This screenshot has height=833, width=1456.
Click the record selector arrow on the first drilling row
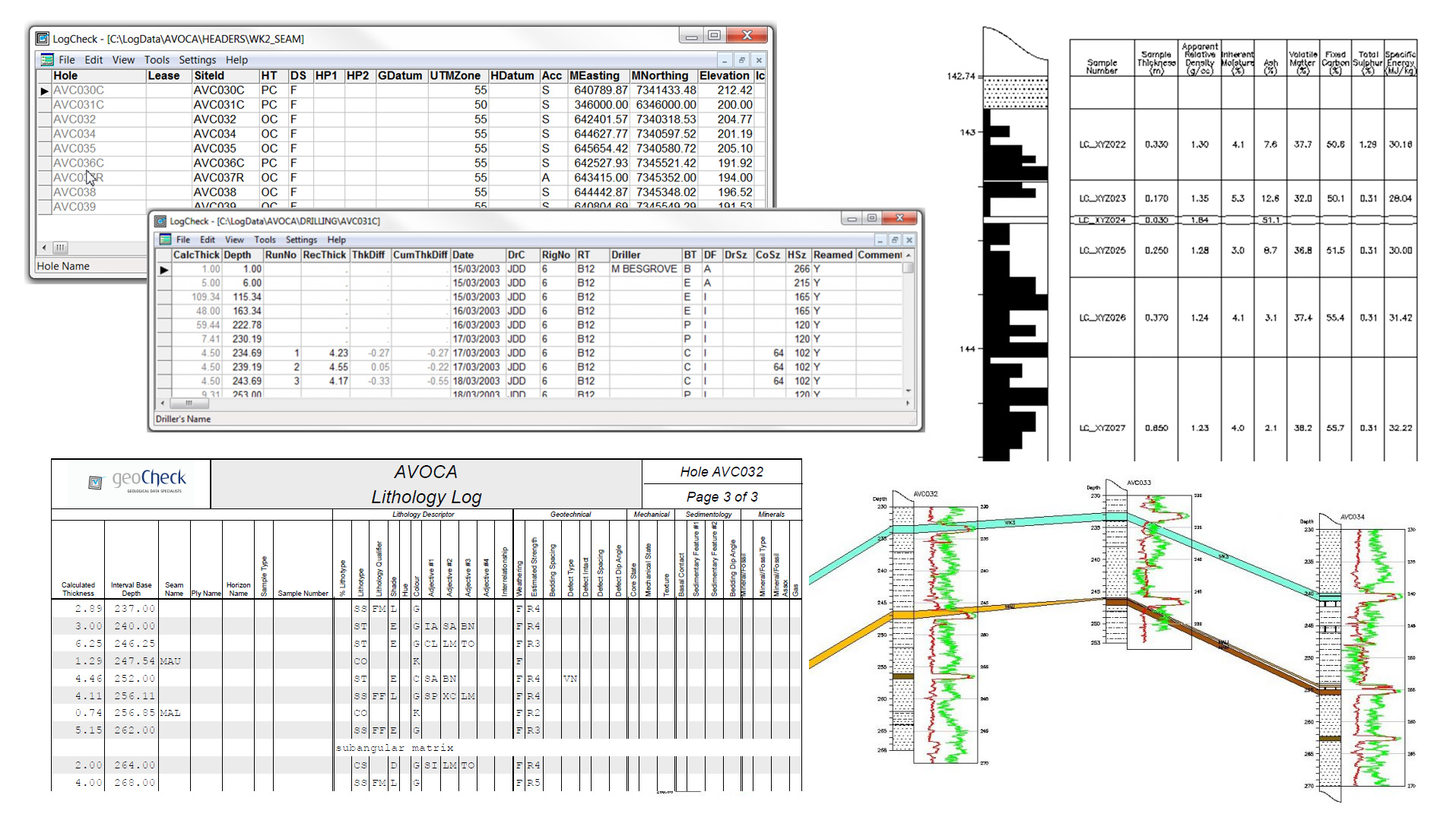coord(166,268)
